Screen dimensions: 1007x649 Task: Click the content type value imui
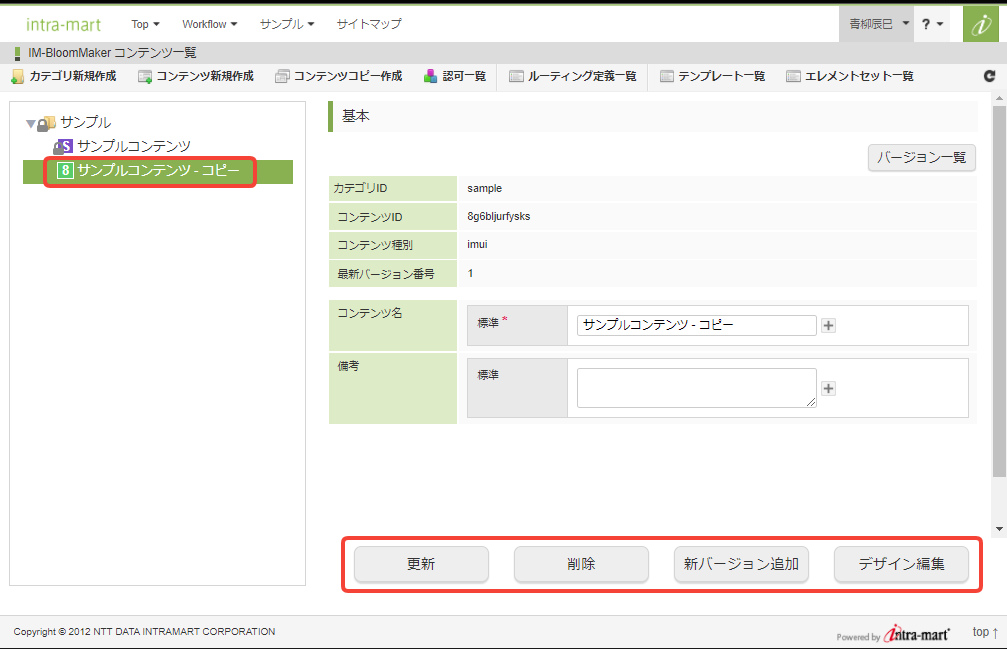[477, 245]
